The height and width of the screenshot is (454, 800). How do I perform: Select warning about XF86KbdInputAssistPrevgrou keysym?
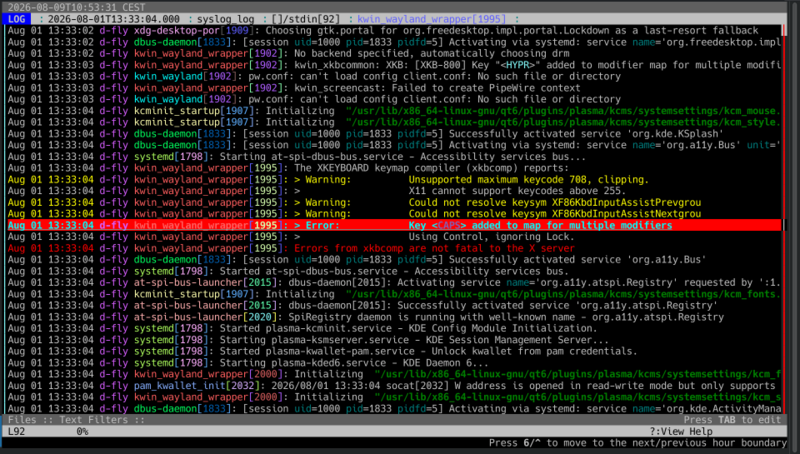394,203
